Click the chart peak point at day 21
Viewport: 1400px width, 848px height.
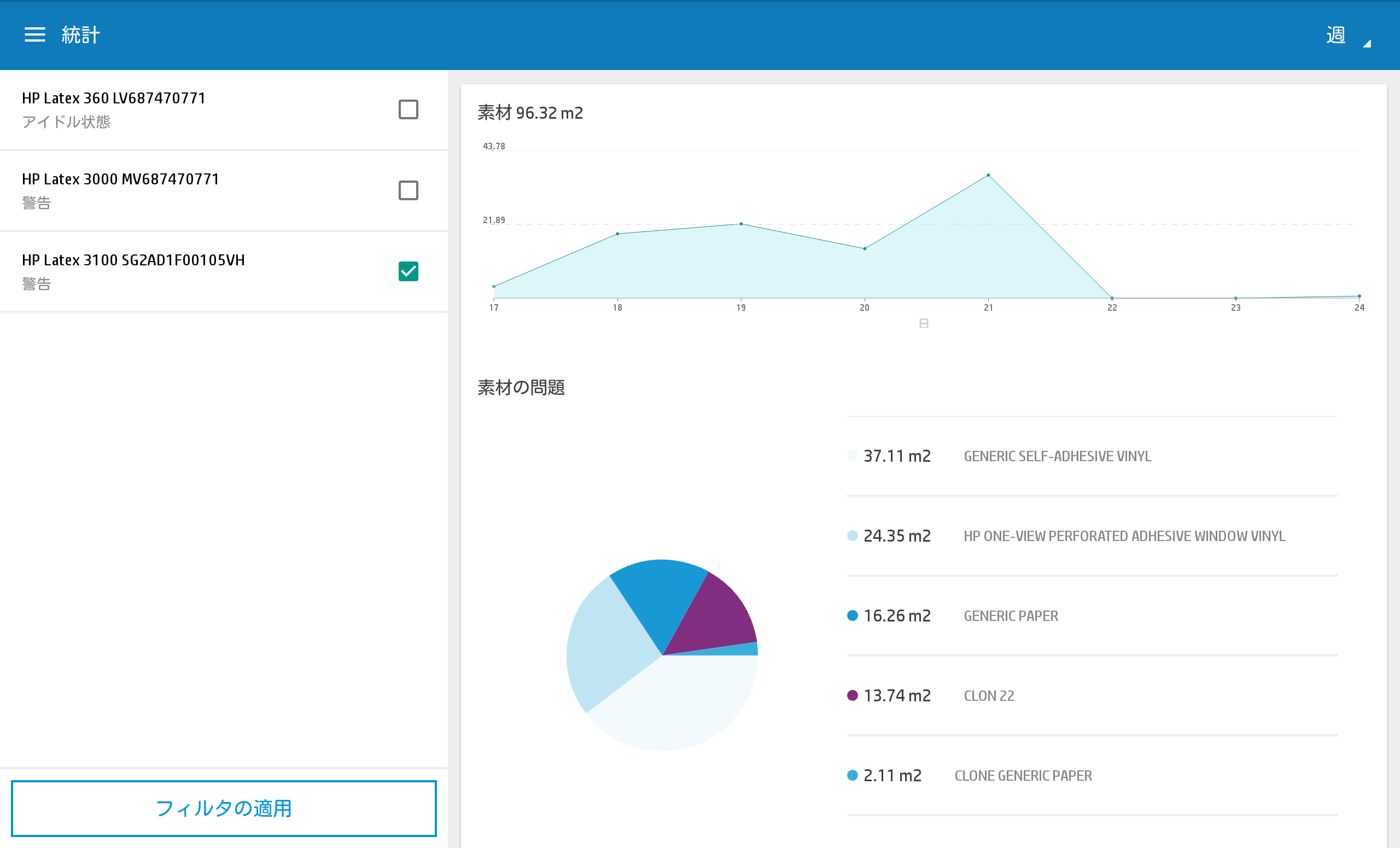(988, 175)
